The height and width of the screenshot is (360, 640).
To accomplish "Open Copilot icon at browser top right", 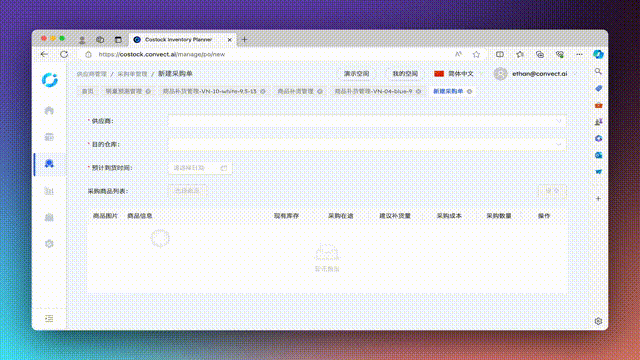I will click(x=598, y=54).
